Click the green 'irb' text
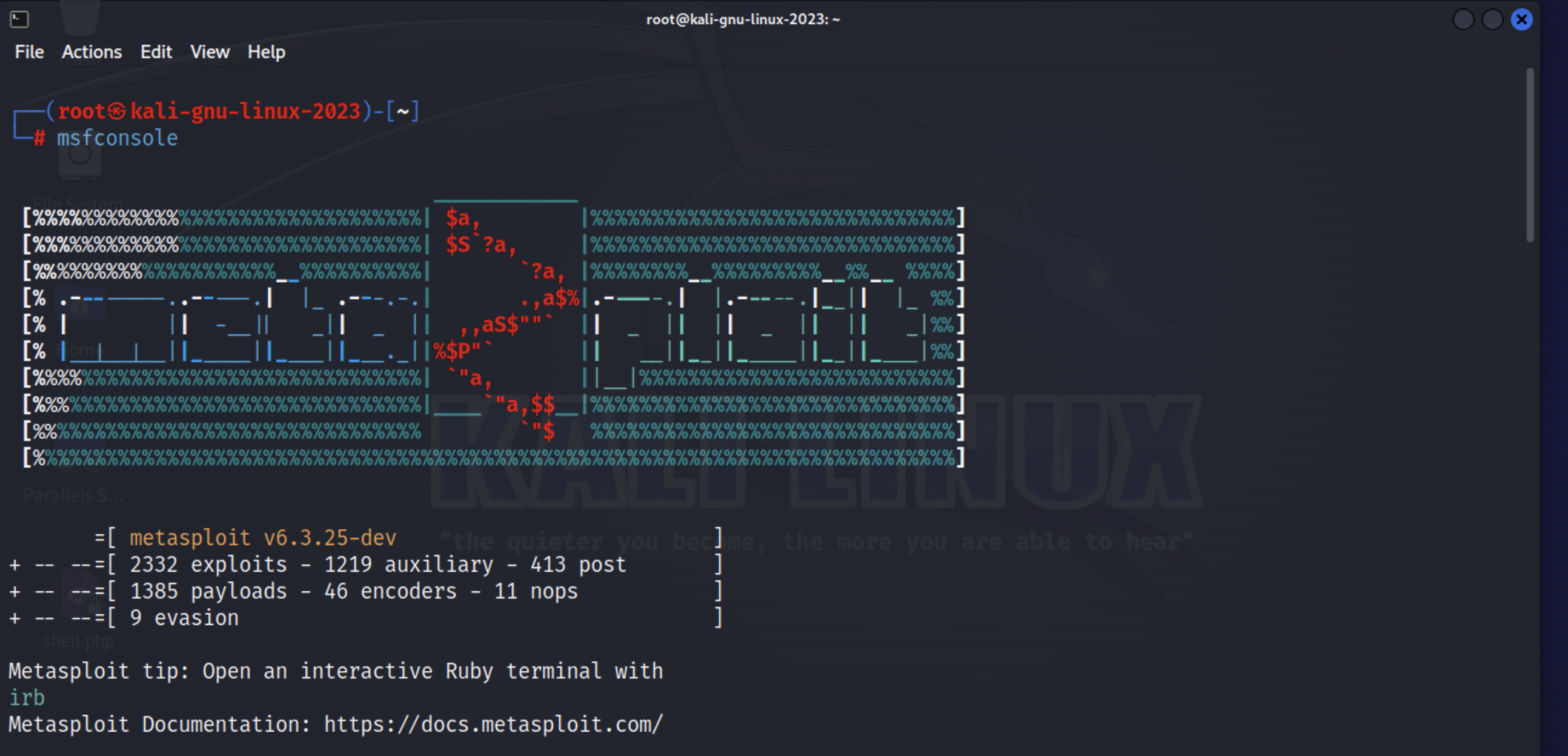1568x756 pixels. (27, 698)
